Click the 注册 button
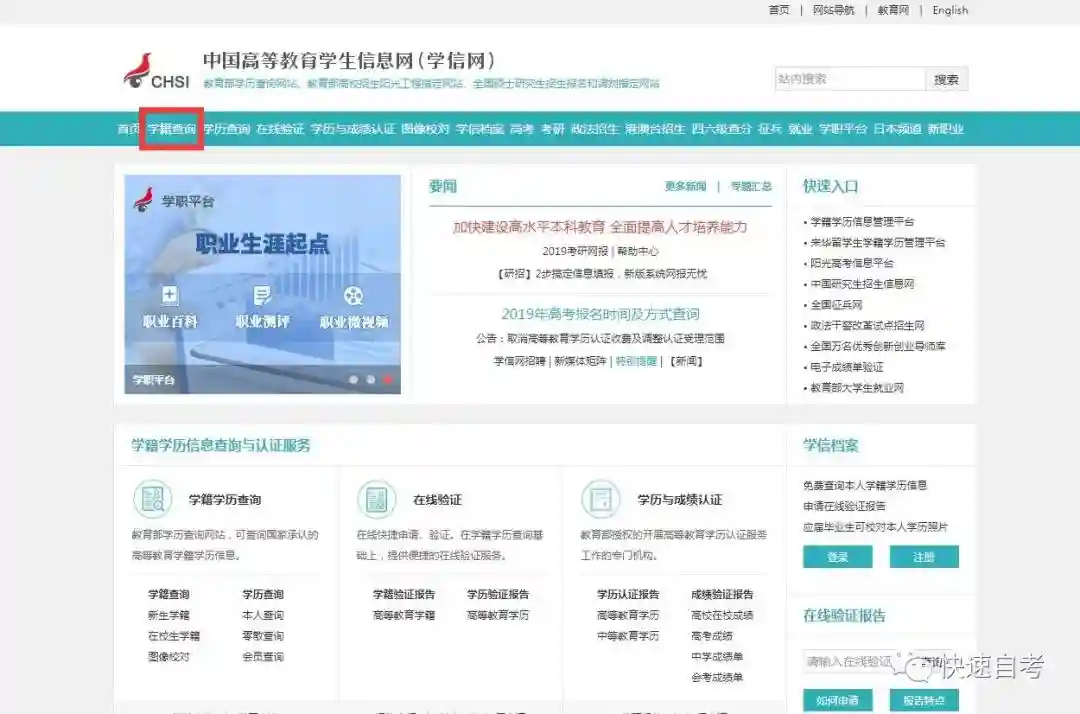The height and width of the screenshot is (714, 1080). [x=923, y=557]
